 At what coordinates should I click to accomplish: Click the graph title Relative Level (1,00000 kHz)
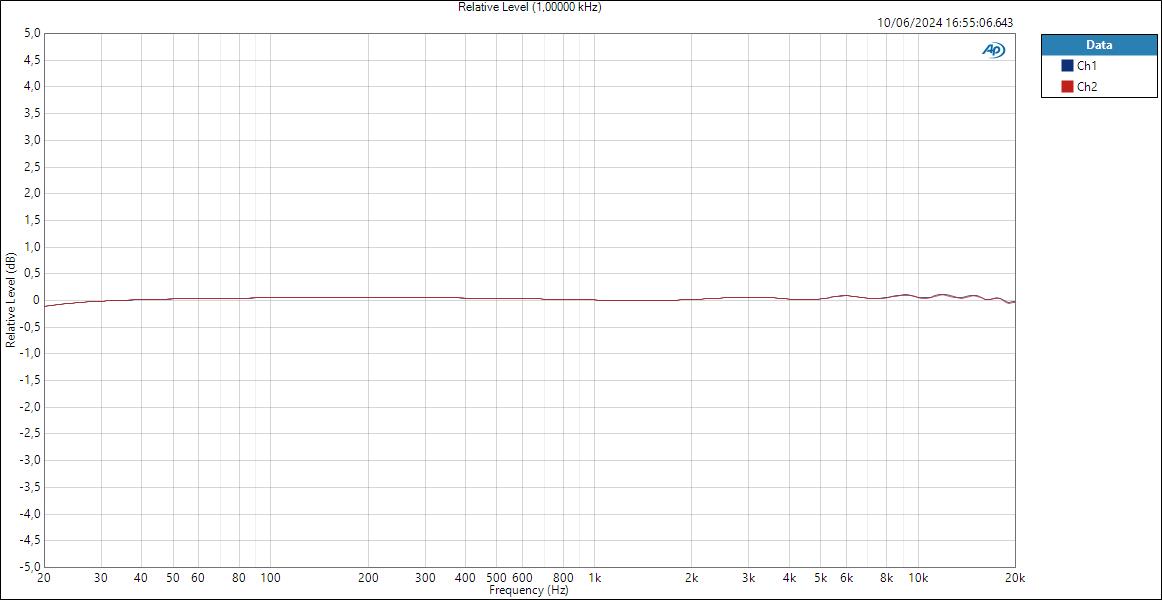529,7
